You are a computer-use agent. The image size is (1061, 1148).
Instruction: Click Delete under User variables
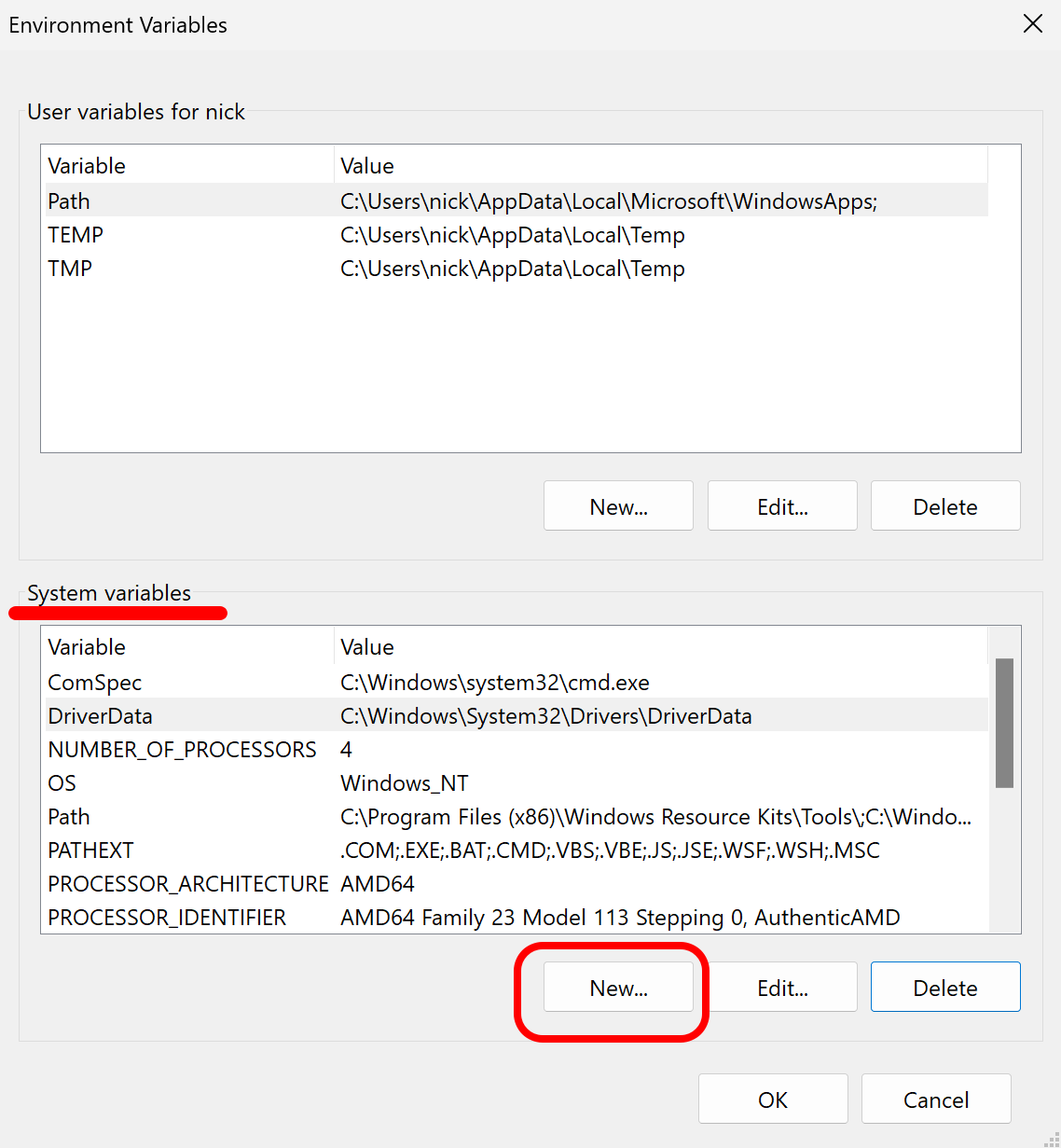point(945,506)
